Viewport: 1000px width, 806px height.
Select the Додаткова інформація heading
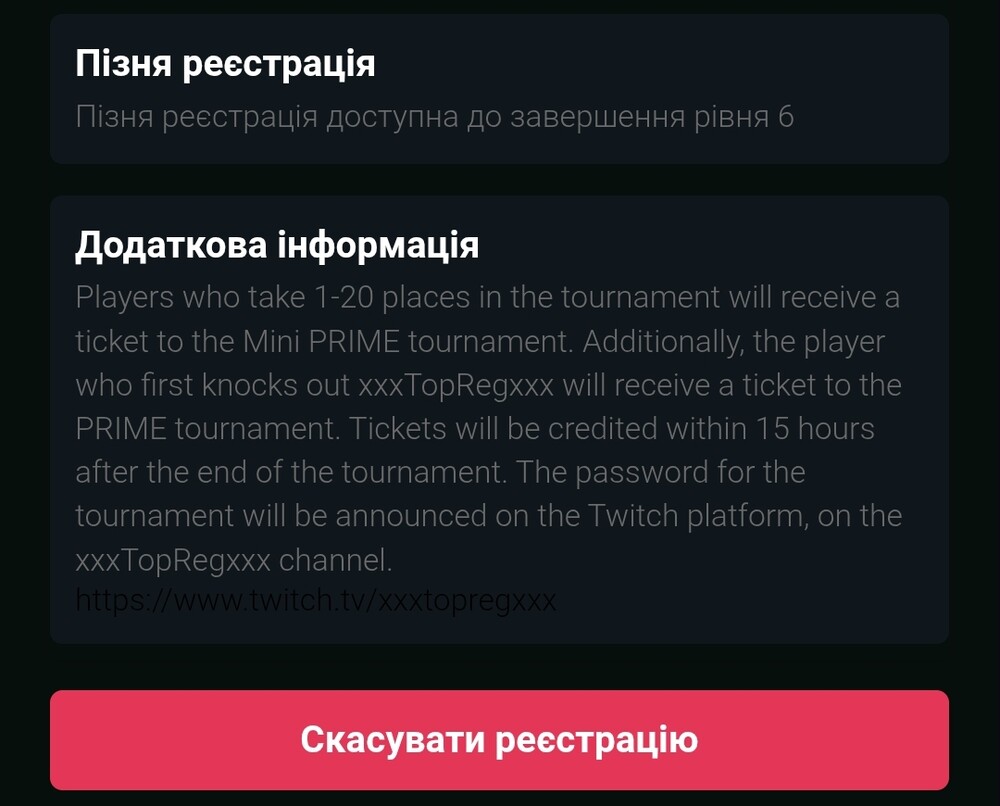[x=277, y=245]
